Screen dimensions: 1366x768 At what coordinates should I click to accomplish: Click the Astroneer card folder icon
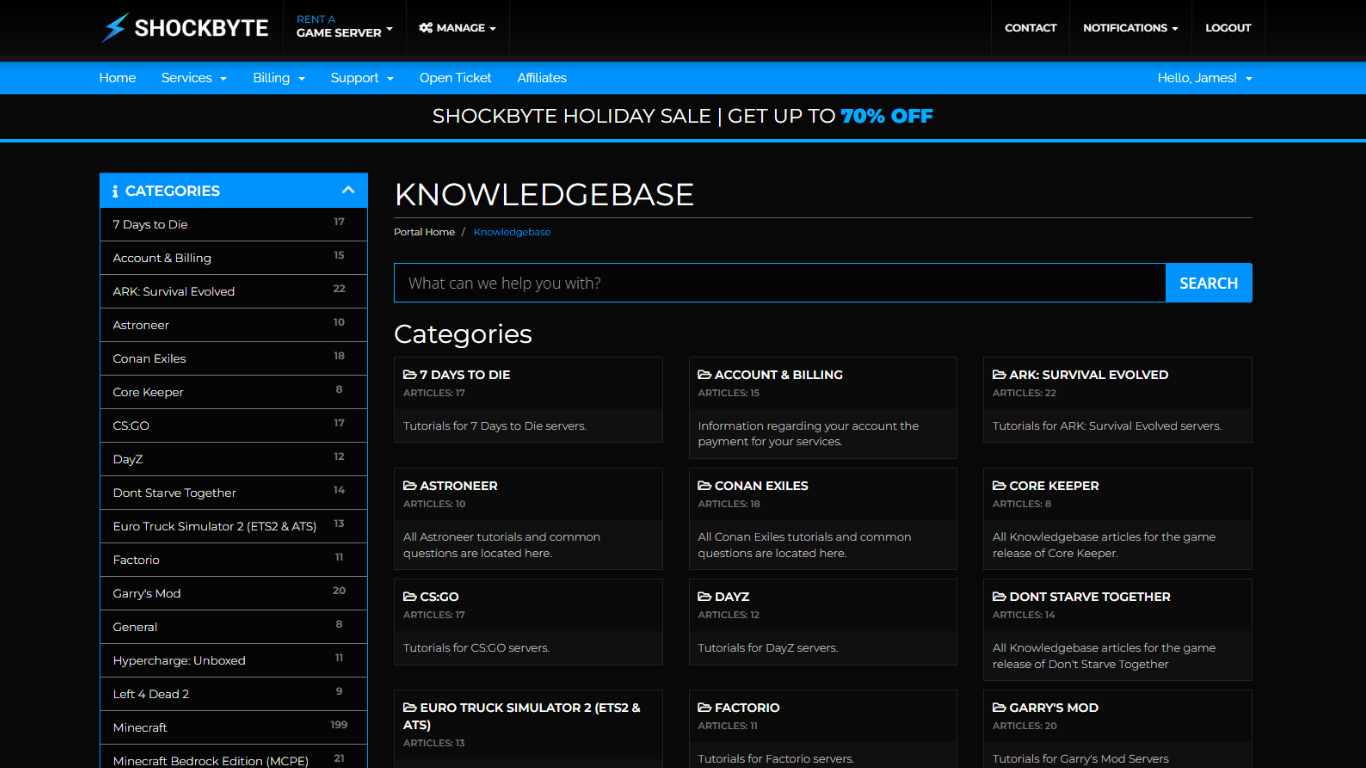(x=410, y=486)
